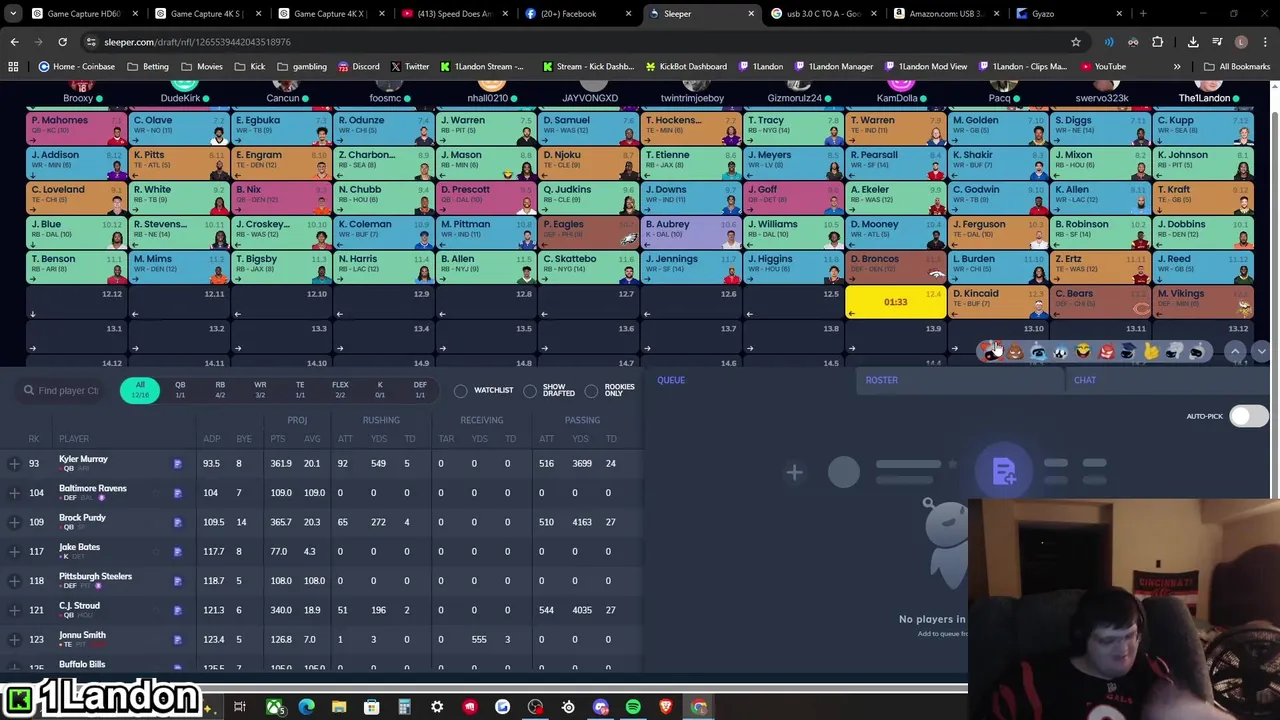This screenshot has width=1280, height=720.
Task: Add C.J. Stroud to queue with plus icon
Action: [x=14, y=610]
